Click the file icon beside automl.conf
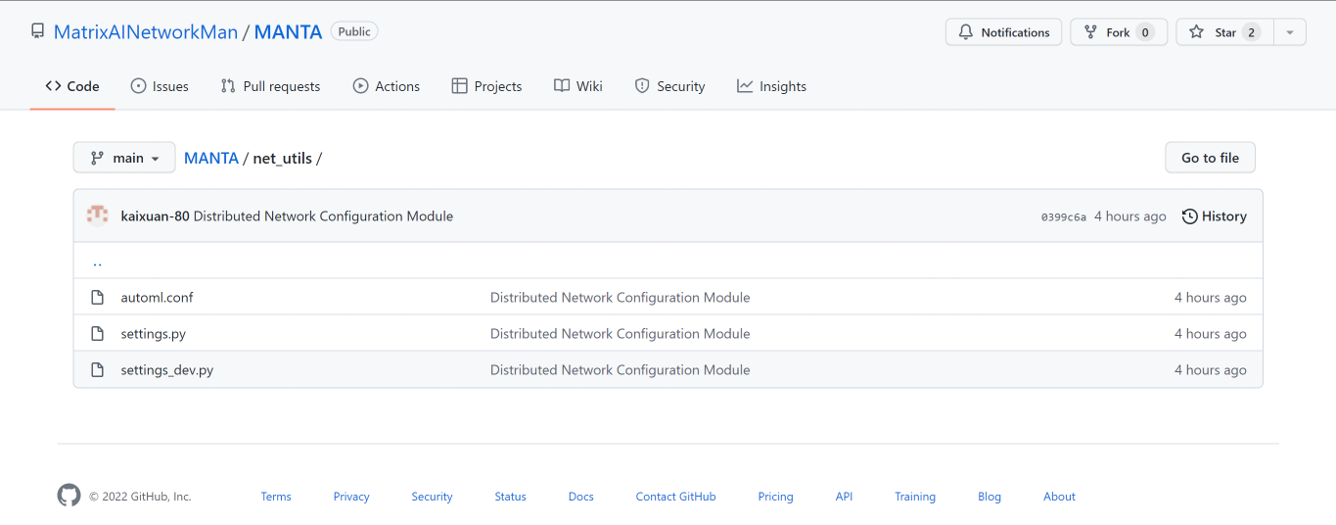1336x525 pixels. 97,297
